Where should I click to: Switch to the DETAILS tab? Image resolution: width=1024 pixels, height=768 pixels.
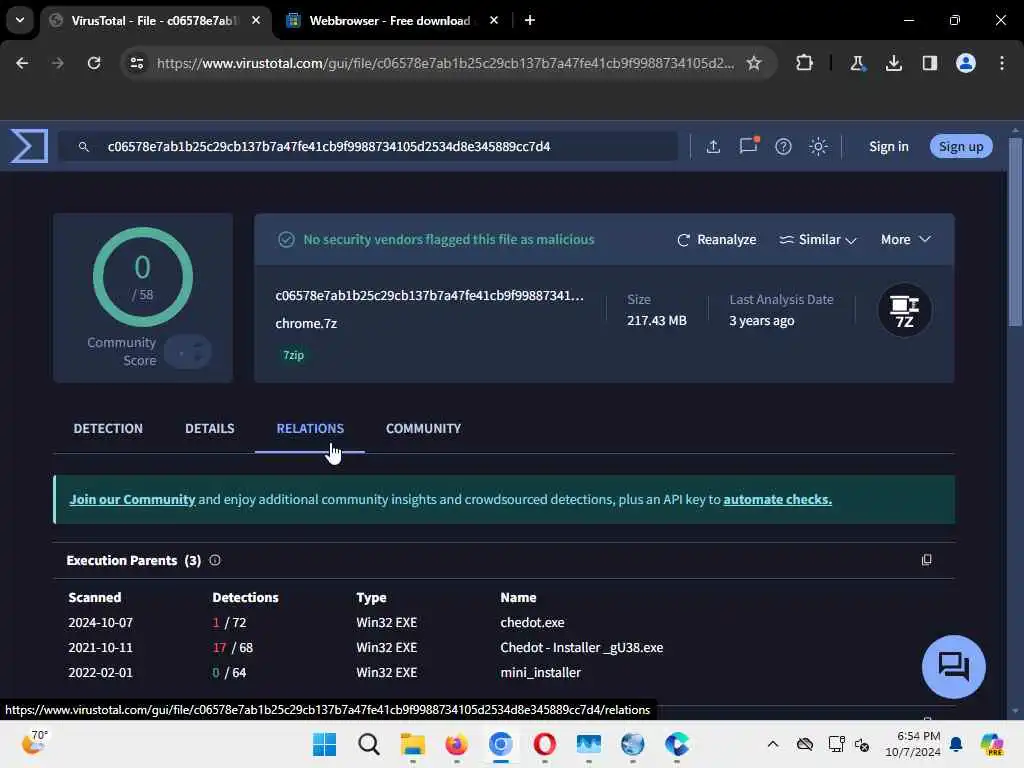pyautogui.click(x=210, y=428)
